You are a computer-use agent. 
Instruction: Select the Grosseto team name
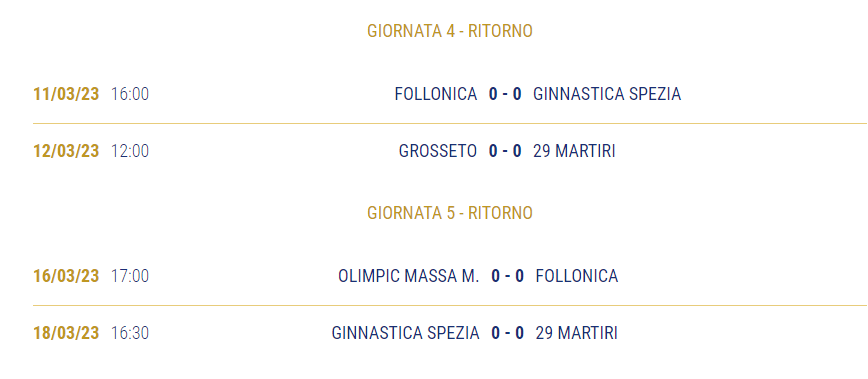click(437, 151)
